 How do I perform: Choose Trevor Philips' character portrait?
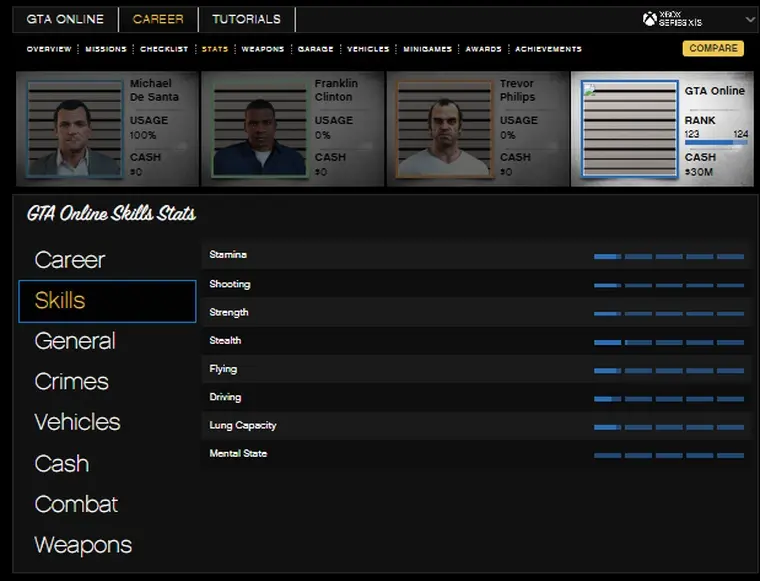pyautogui.click(x=443, y=128)
